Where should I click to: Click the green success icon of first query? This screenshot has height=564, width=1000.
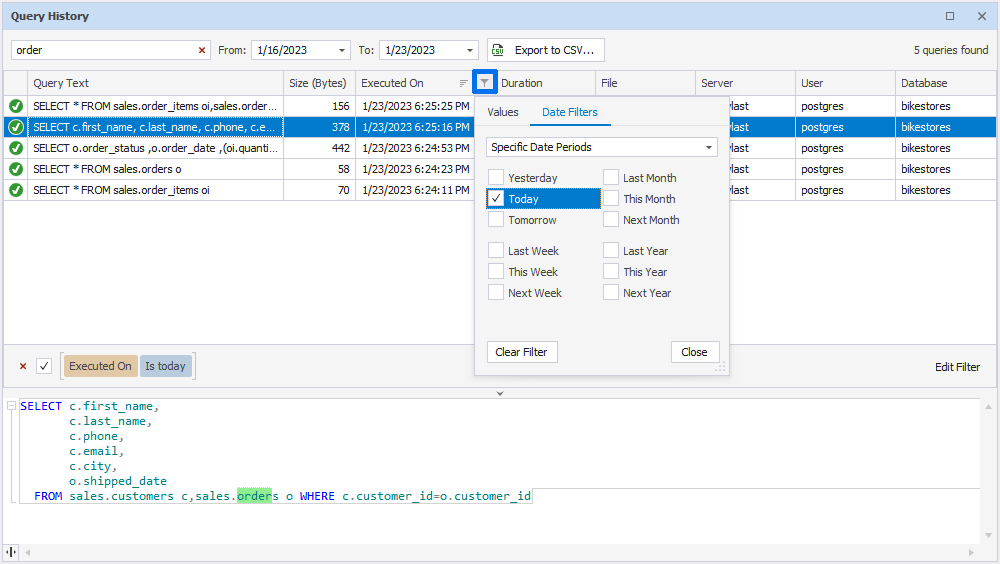16,106
